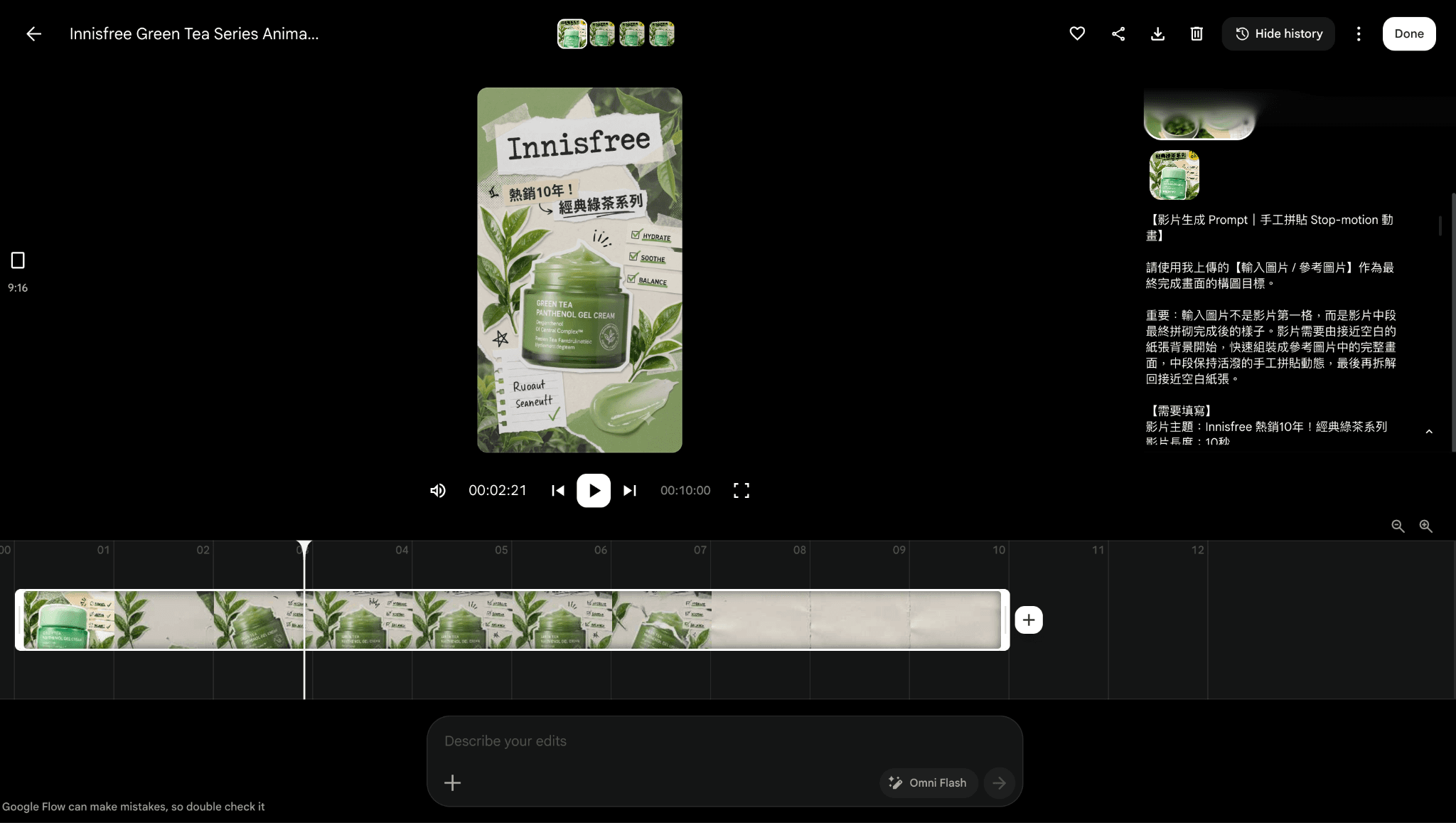1456x823 pixels.
Task: Open the reference image thumbnail in history
Action: [1174, 174]
